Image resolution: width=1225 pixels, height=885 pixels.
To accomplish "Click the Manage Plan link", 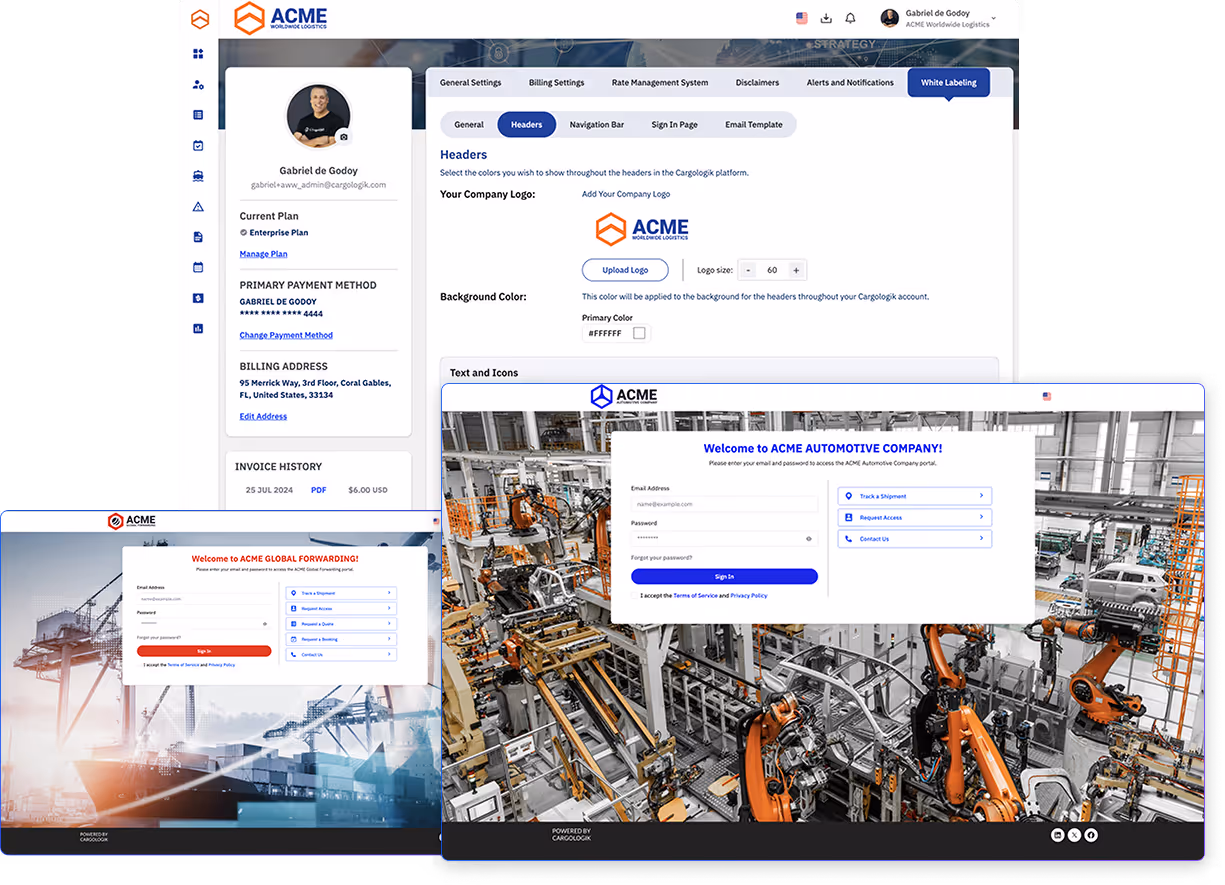I will [263, 254].
